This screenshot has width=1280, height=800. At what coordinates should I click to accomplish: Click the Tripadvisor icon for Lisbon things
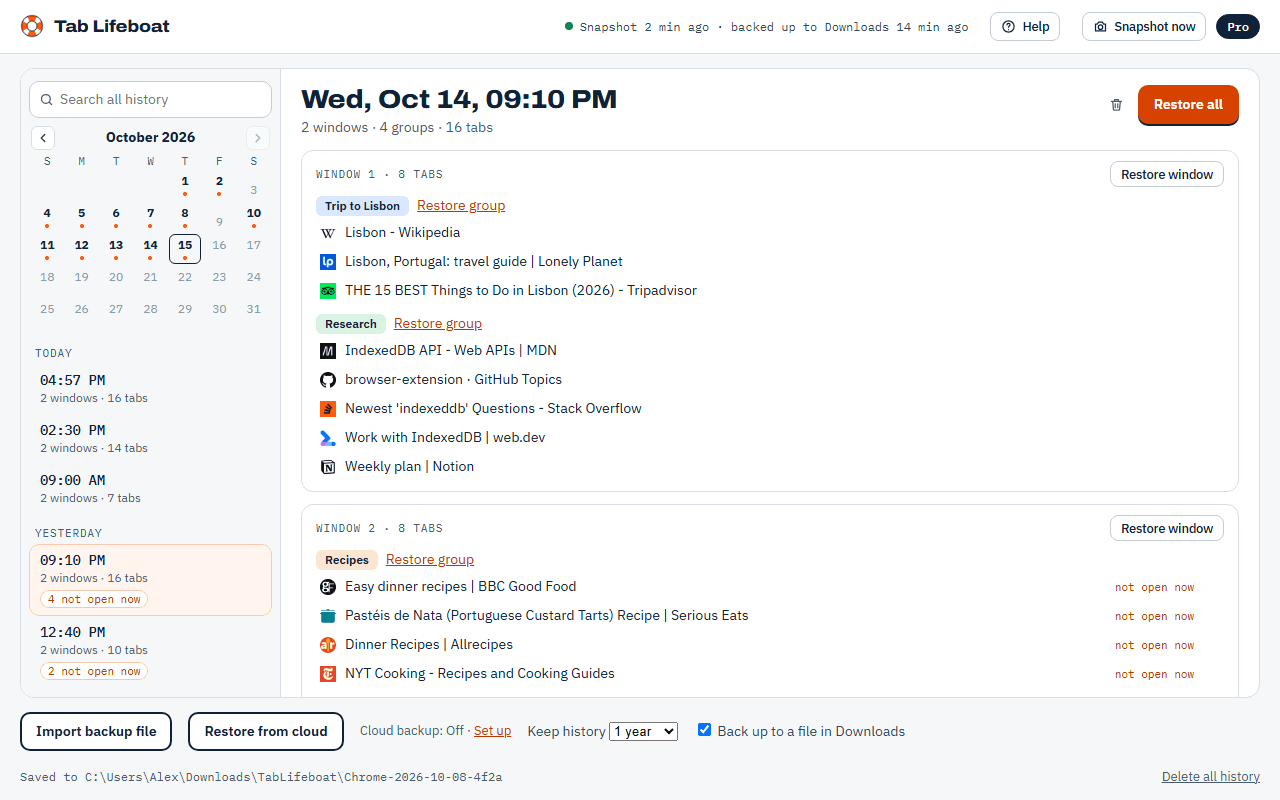point(328,291)
